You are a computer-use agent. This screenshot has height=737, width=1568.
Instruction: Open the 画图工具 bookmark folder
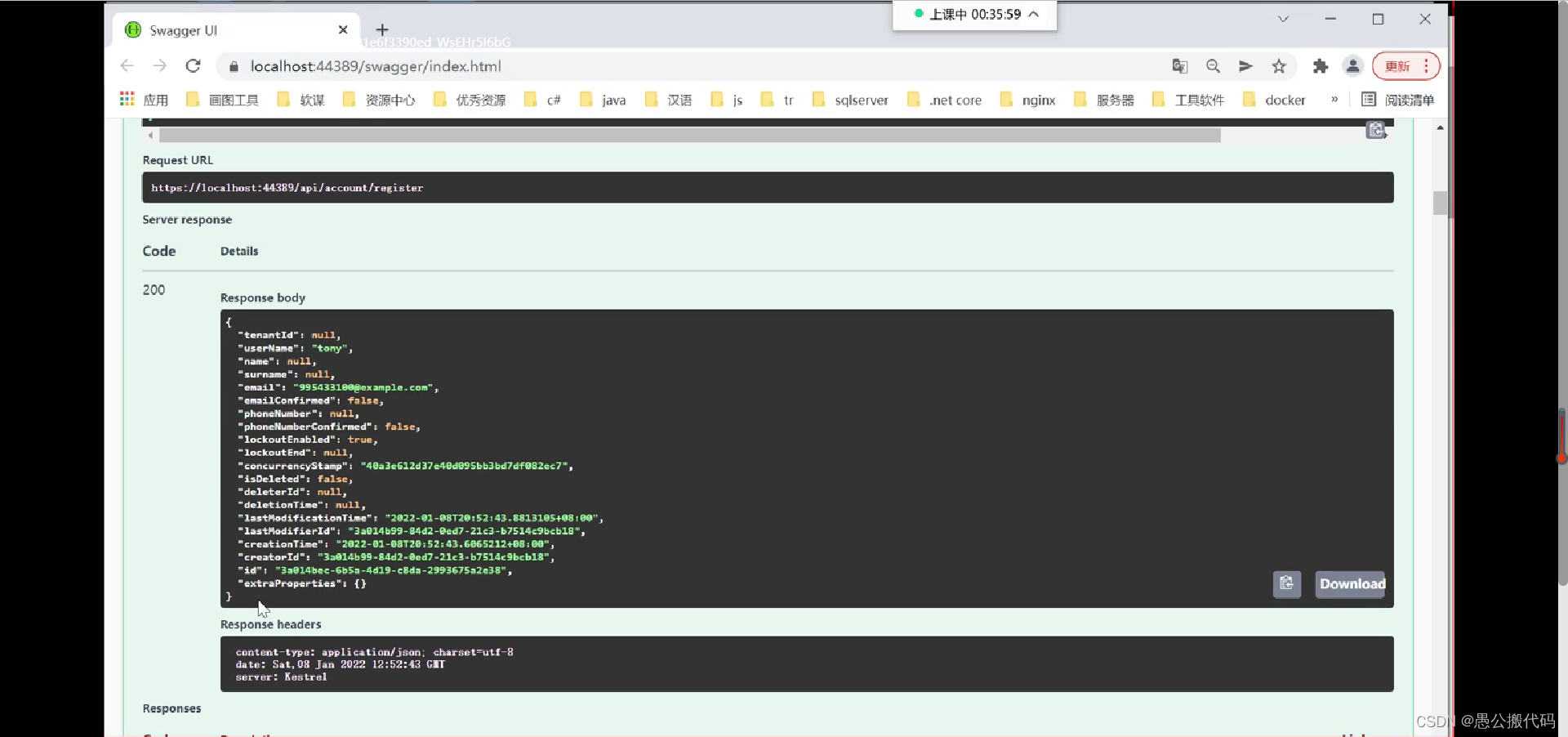coord(222,100)
